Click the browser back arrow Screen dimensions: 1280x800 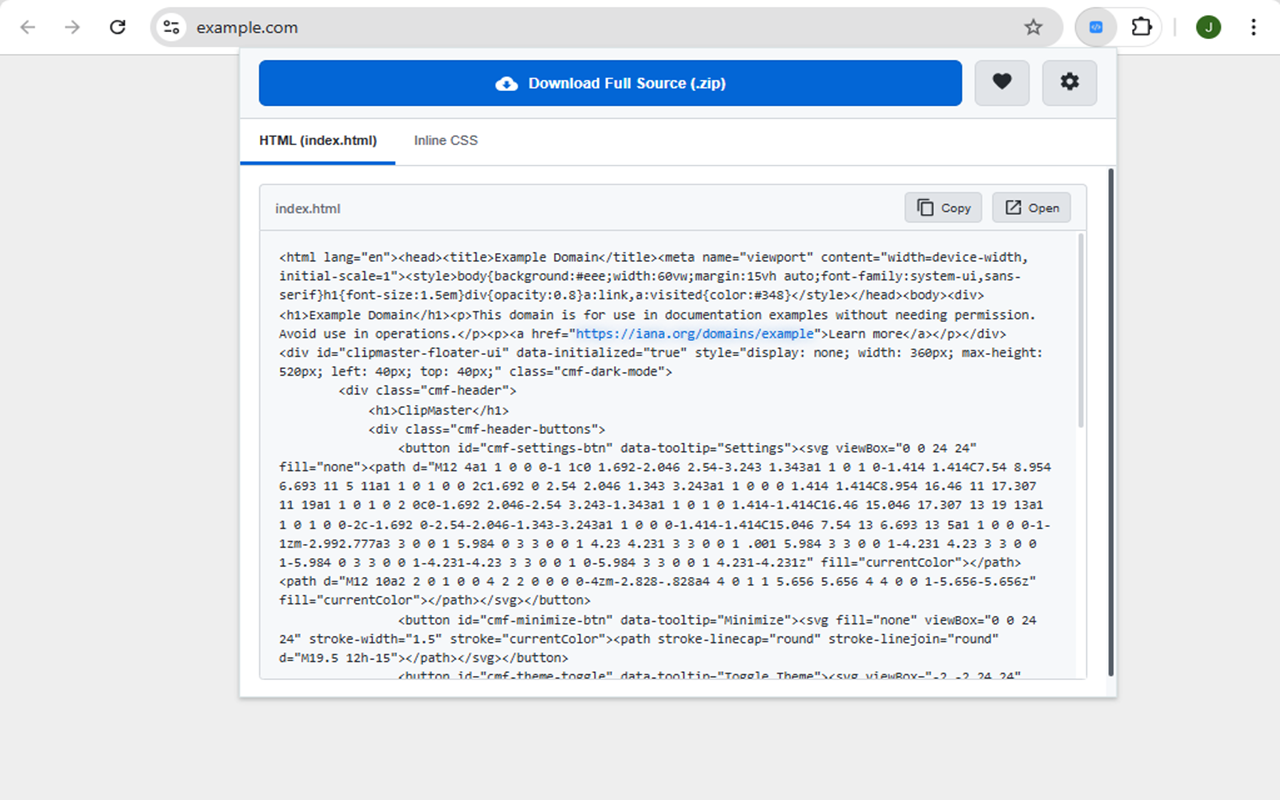click(x=28, y=27)
